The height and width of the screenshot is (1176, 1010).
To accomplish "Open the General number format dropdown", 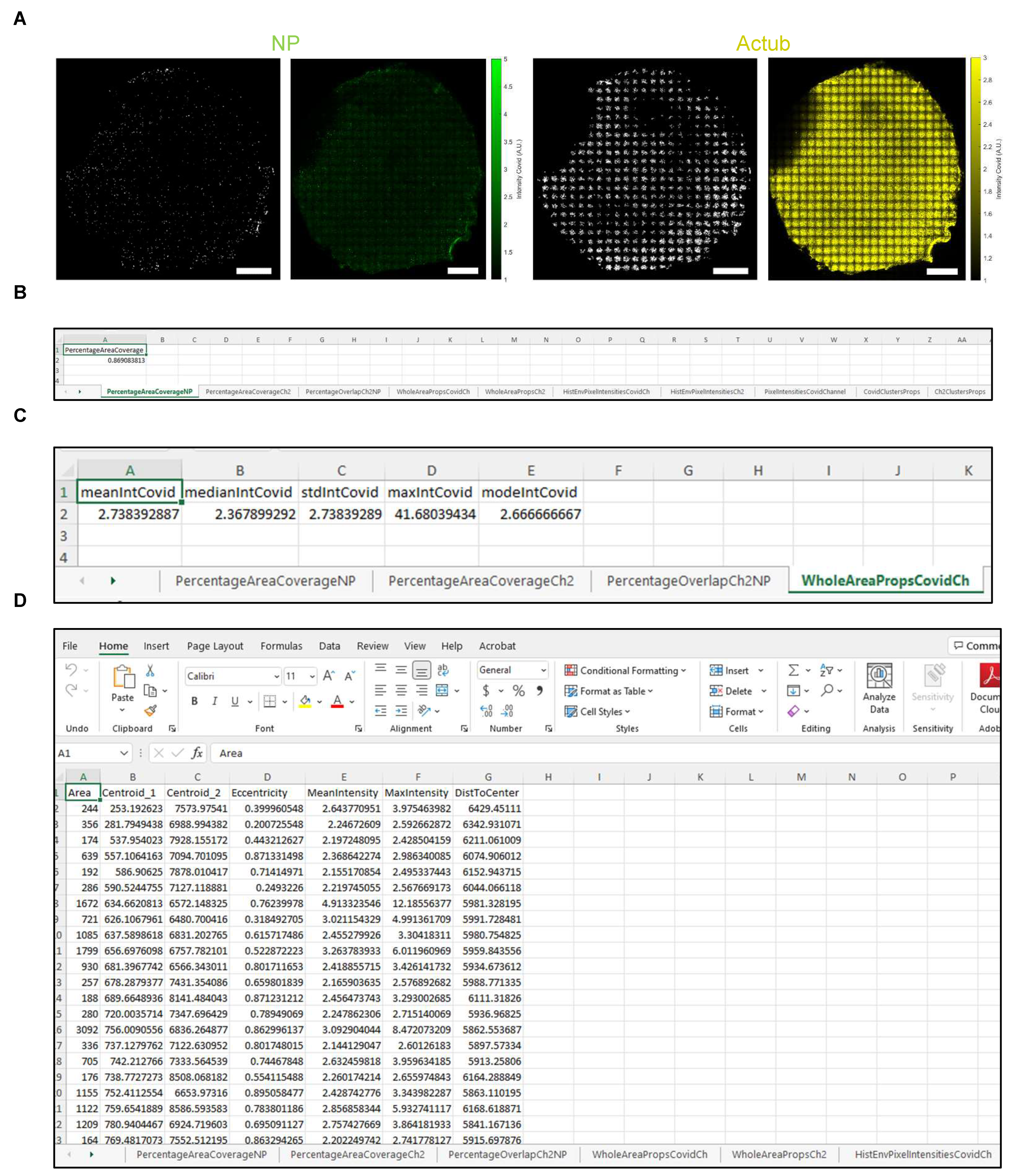I will click(x=543, y=670).
